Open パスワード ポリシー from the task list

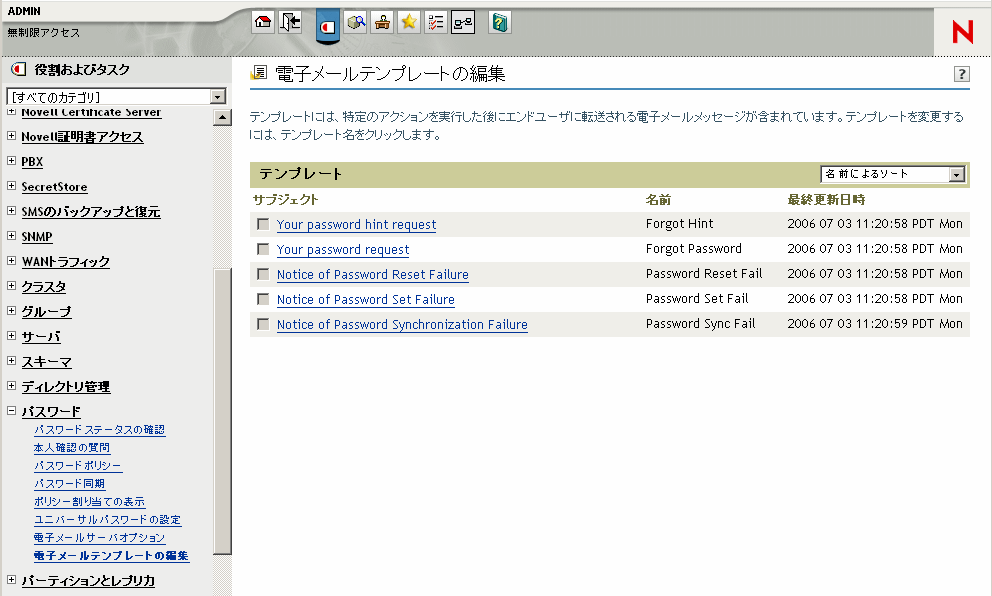pyautogui.click(x=77, y=465)
